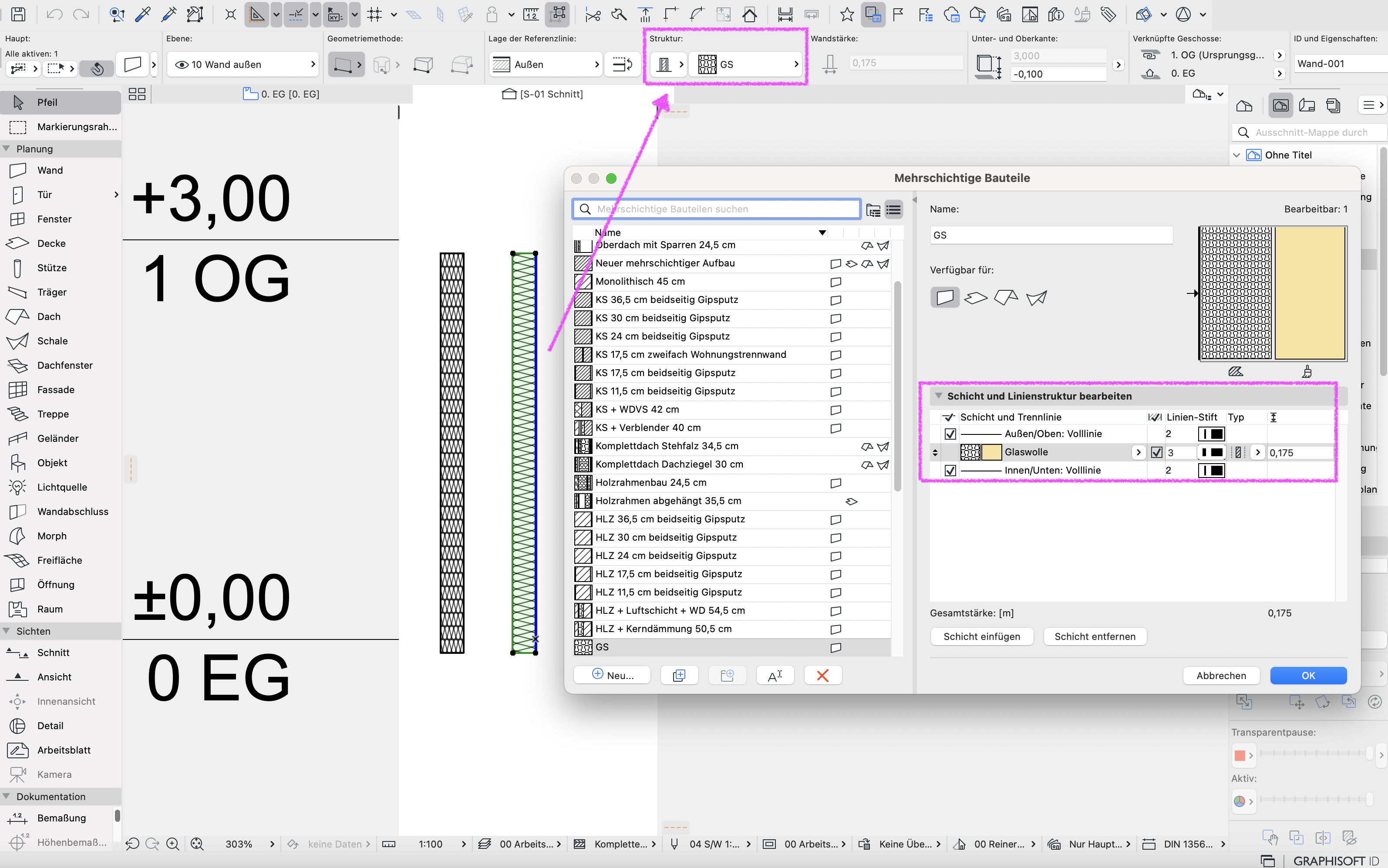Toggle shell availability under Verfügbar für
1388x868 pixels.
coord(1037,297)
